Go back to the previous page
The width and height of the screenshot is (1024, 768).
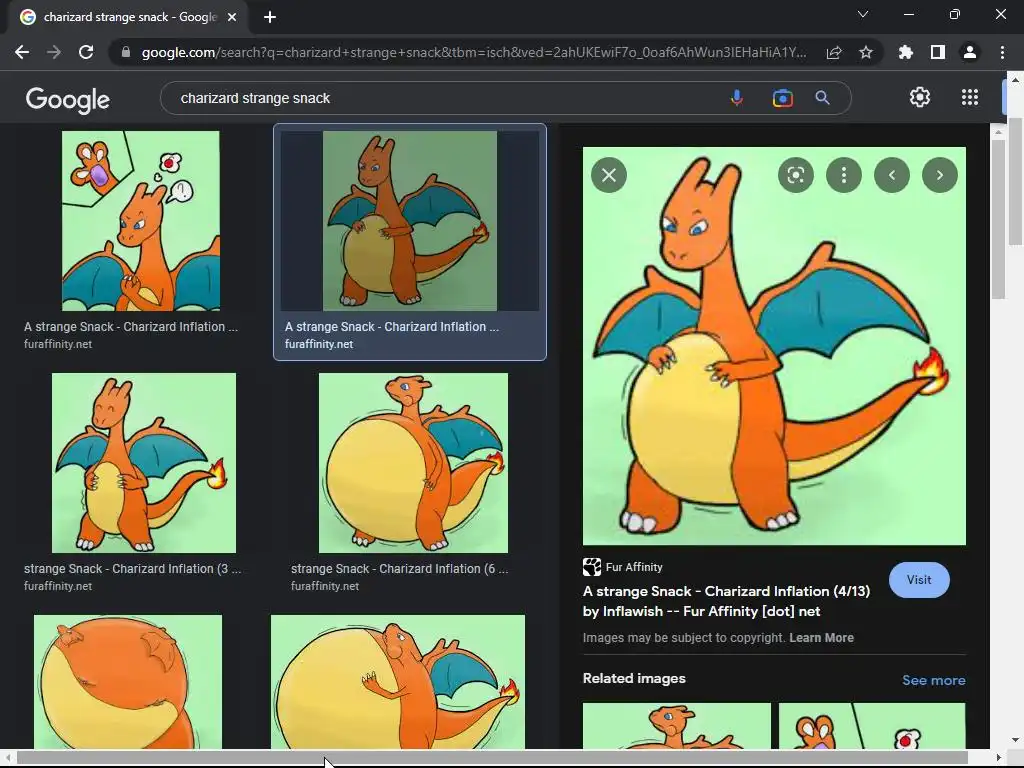(x=22, y=52)
